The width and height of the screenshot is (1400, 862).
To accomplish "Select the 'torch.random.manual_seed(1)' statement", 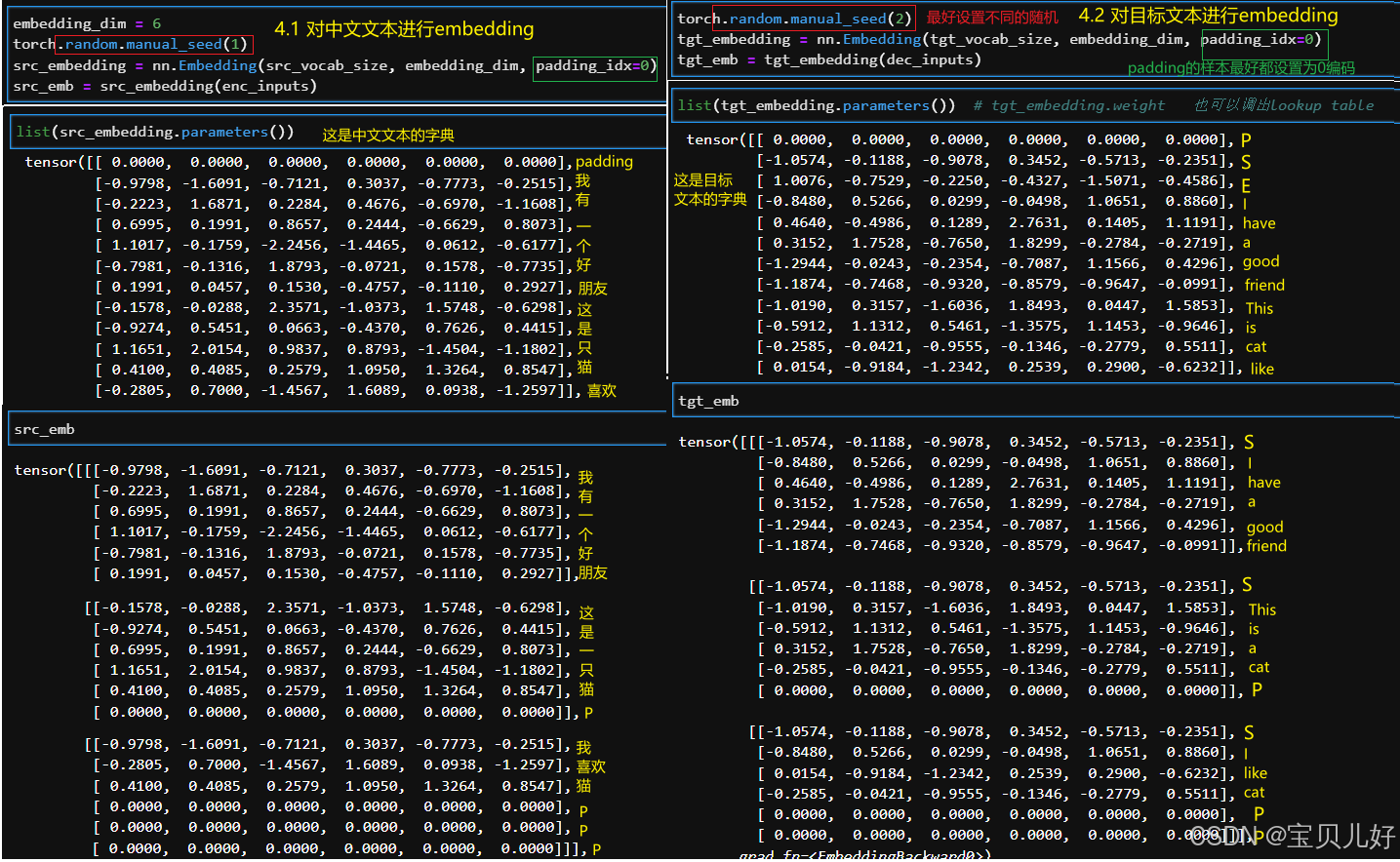I will point(133,44).
